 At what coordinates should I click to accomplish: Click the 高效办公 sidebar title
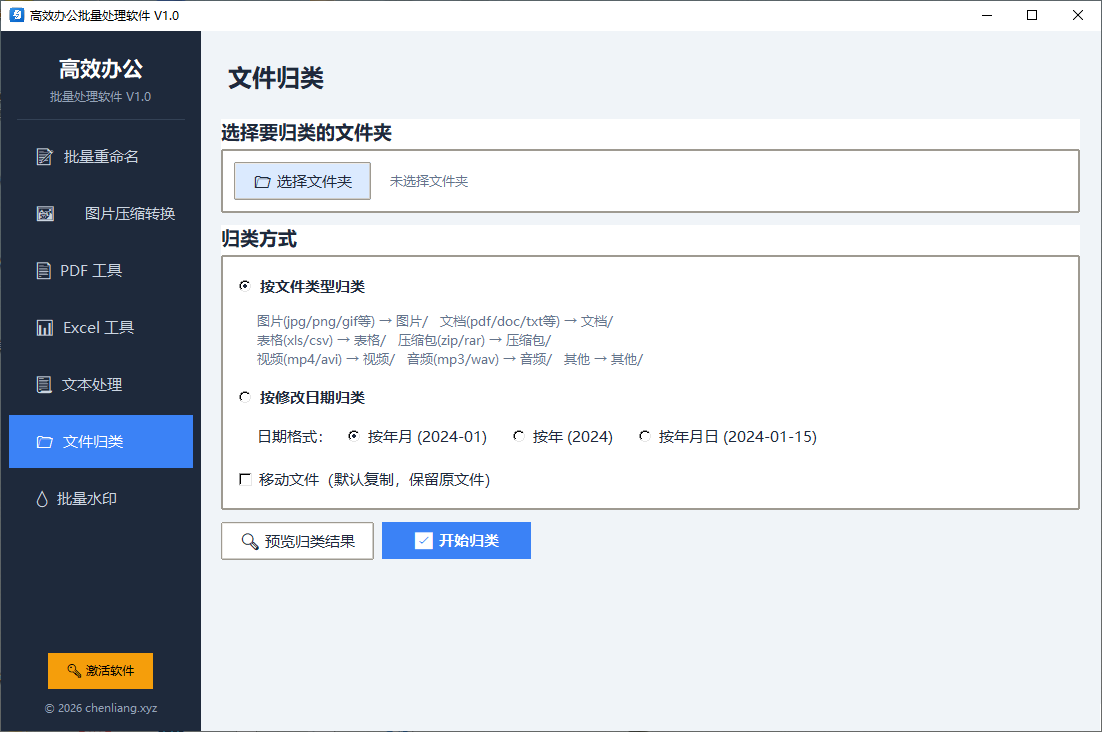101,69
